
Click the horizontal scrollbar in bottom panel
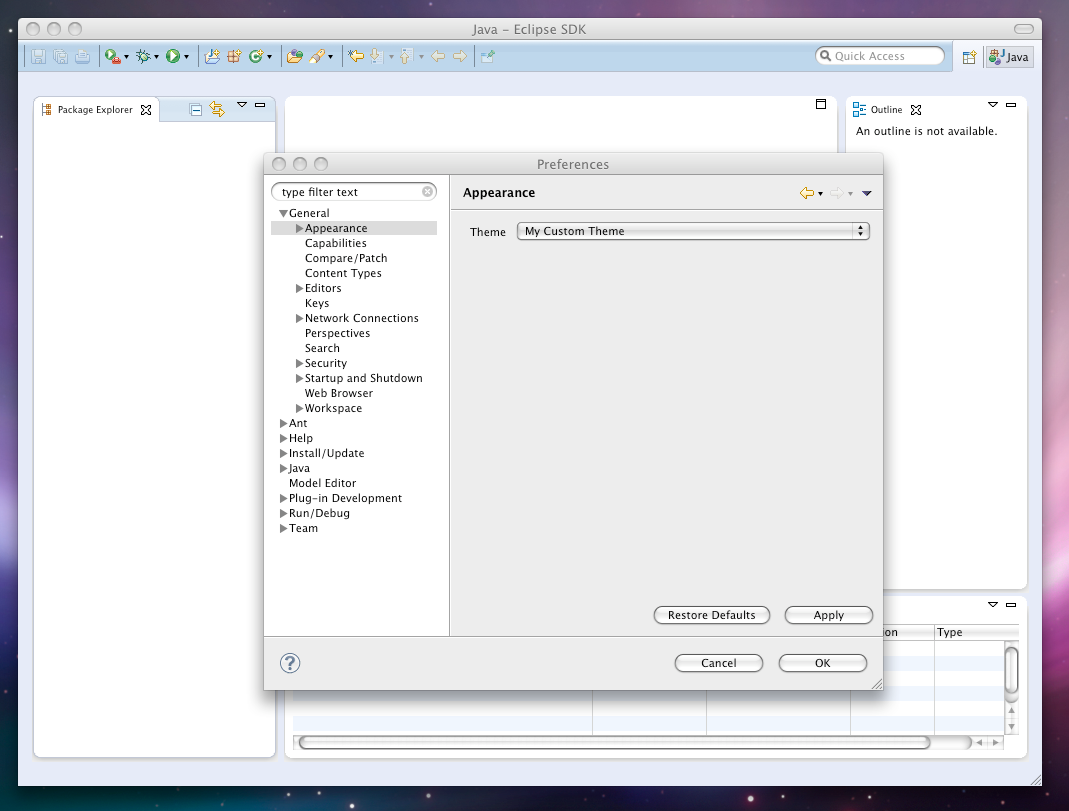614,742
